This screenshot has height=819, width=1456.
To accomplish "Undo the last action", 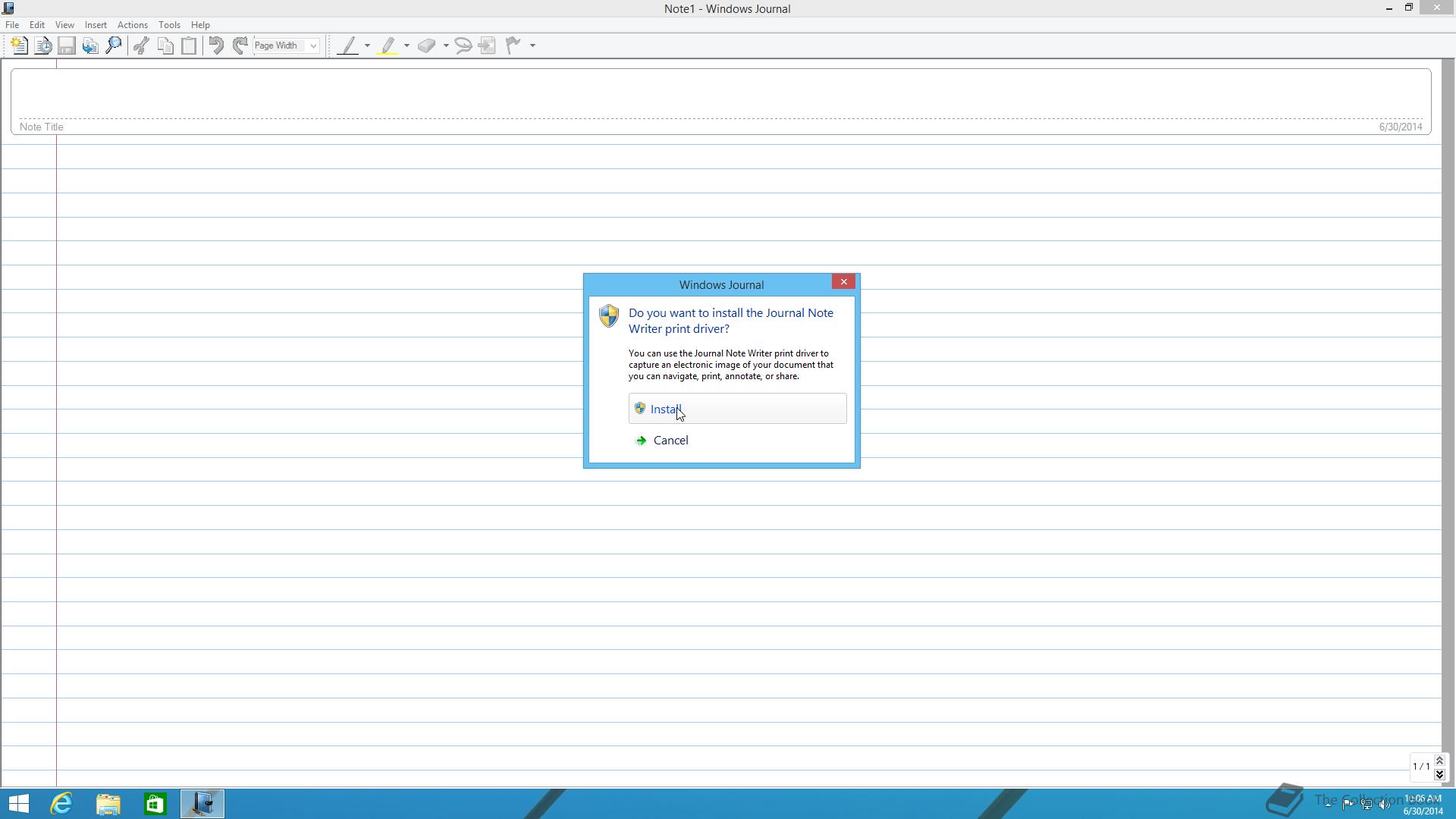I will (216, 45).
